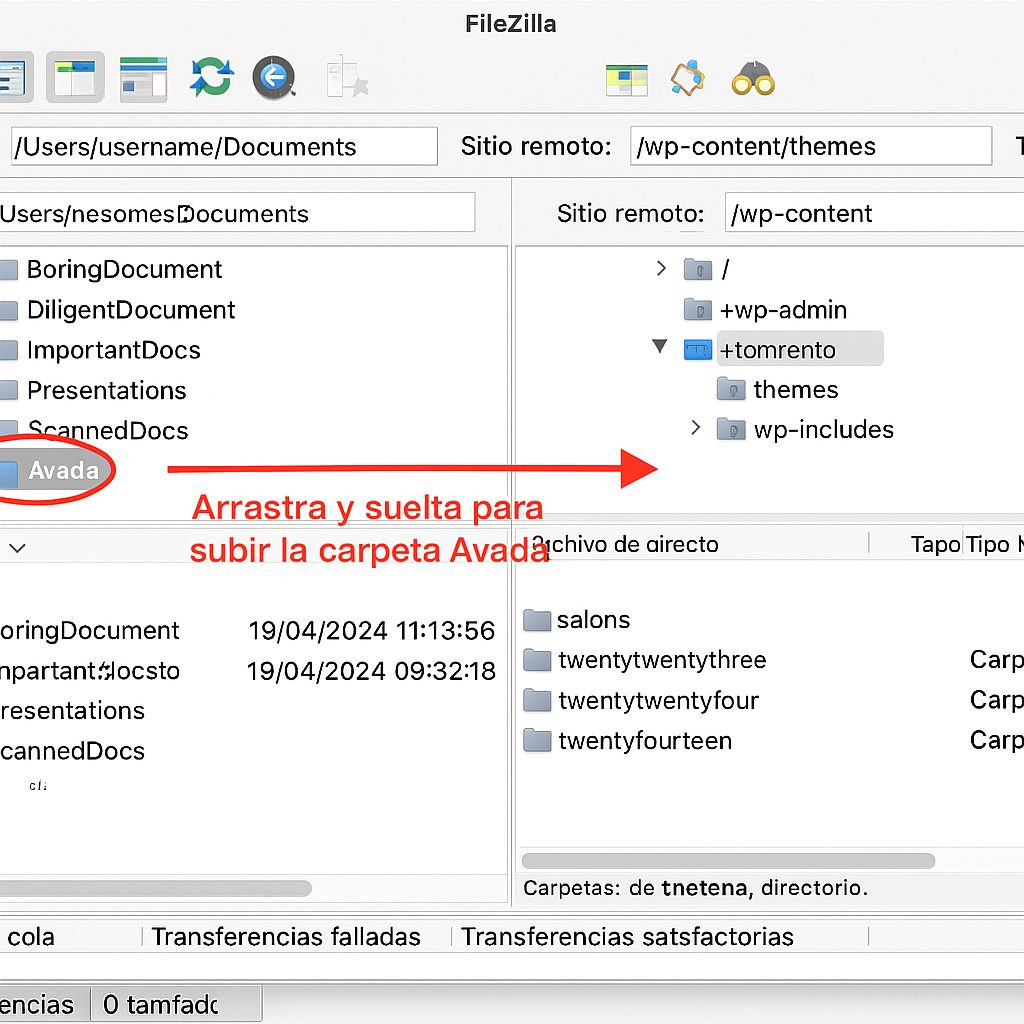Viewport: 1024px width, 1024px height.
Task: Toggle directory comparison icon on toolbar
Action: tap(627, 77)
